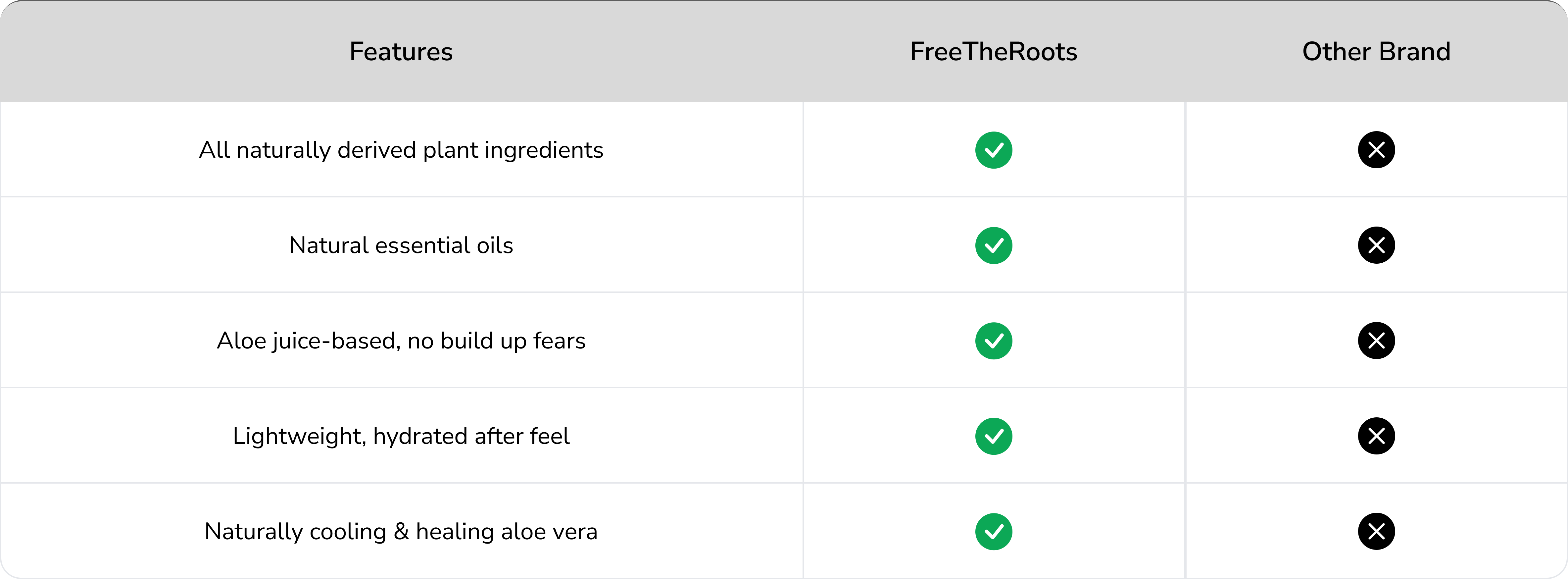Image resolution: width=1568 pixels, height=579 pixels.
Task: Click "Lightweight, hydrated after feel" text
Action: (401, 436)
